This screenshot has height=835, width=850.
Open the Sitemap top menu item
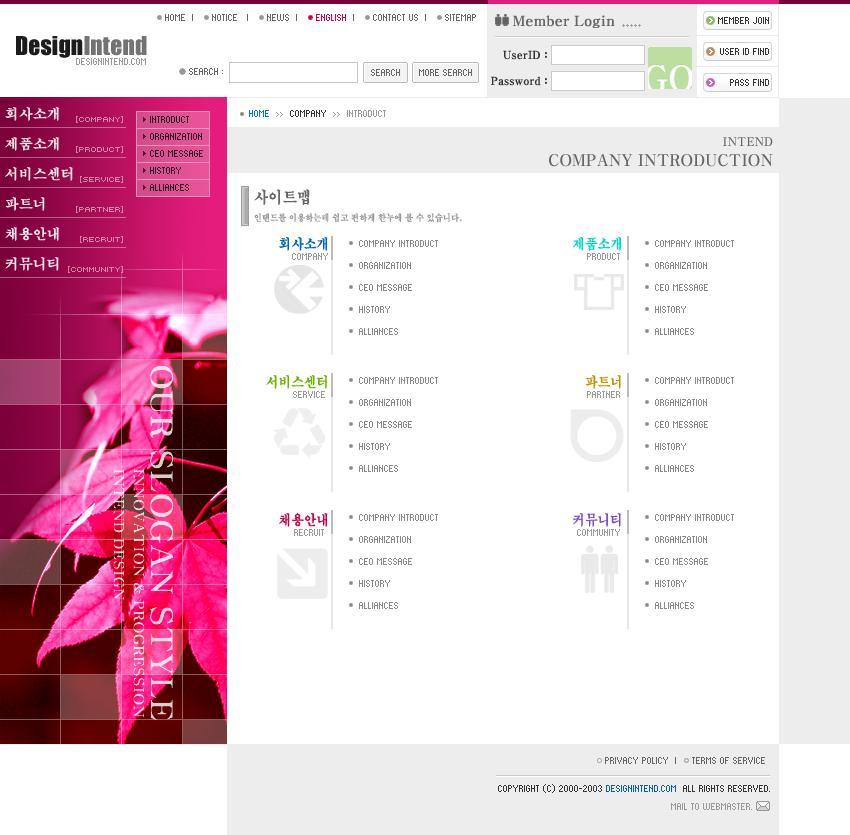[x=459, y=18]
